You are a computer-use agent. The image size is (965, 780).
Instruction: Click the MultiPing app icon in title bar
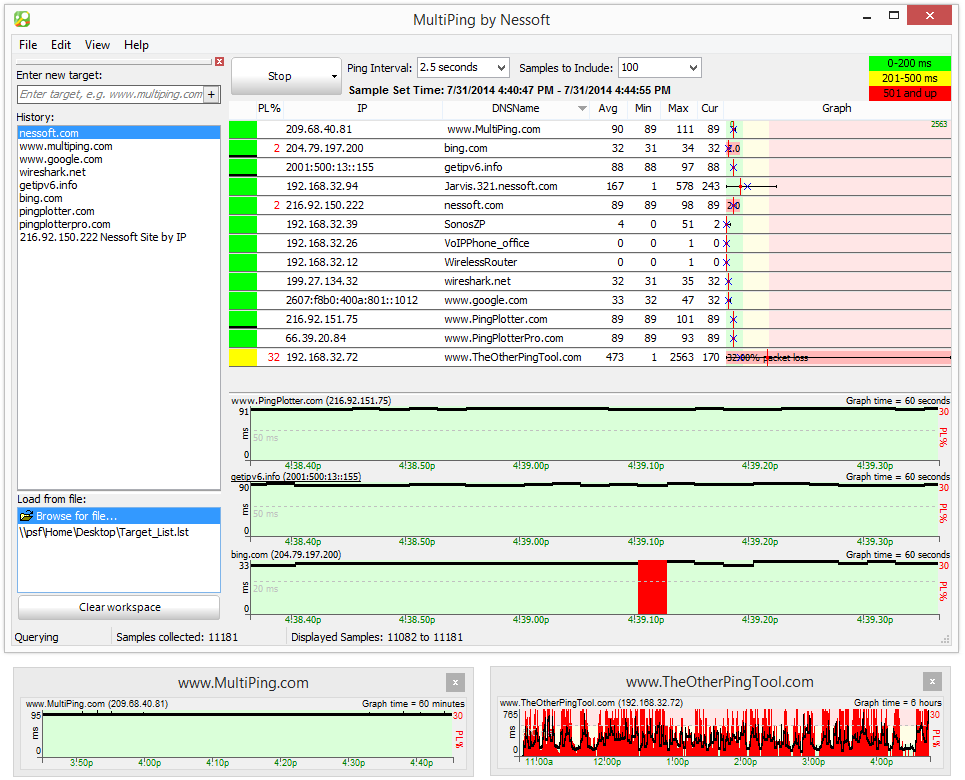point(22,19)
